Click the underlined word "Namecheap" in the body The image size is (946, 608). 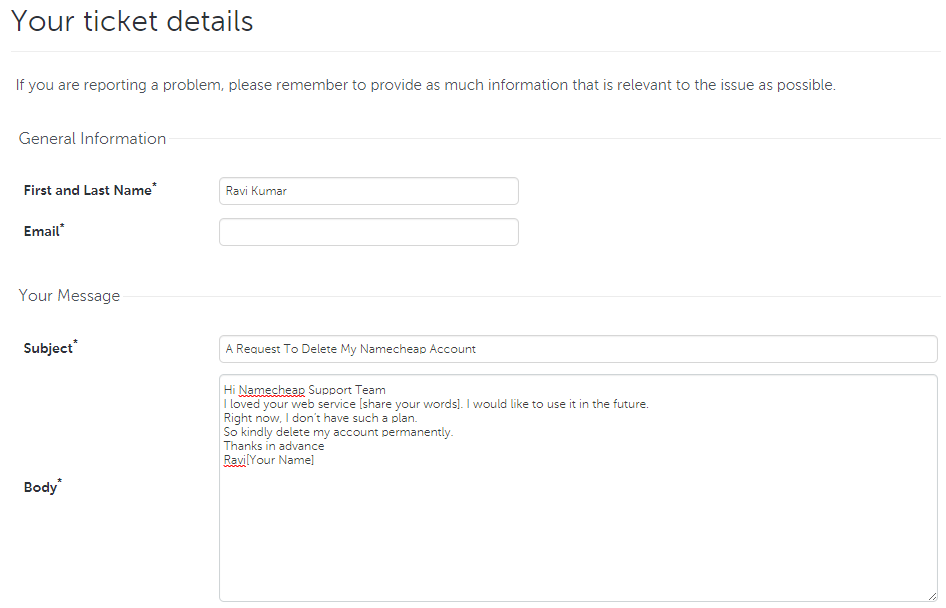point(271,390)
